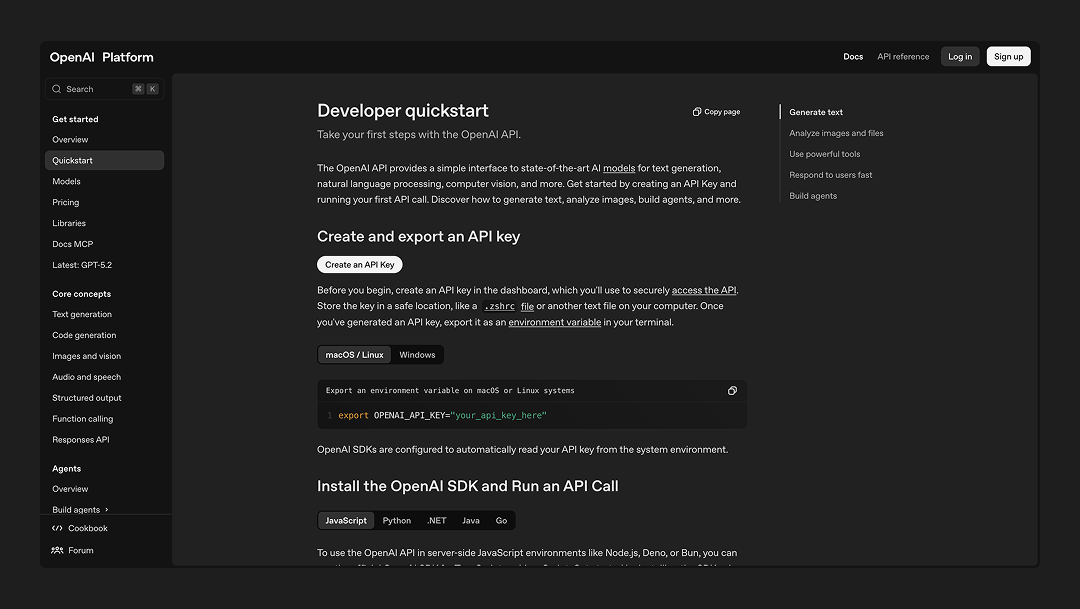Screen dimensions: 1080x609
Task: Open the models link in intro
Action: 619,168
